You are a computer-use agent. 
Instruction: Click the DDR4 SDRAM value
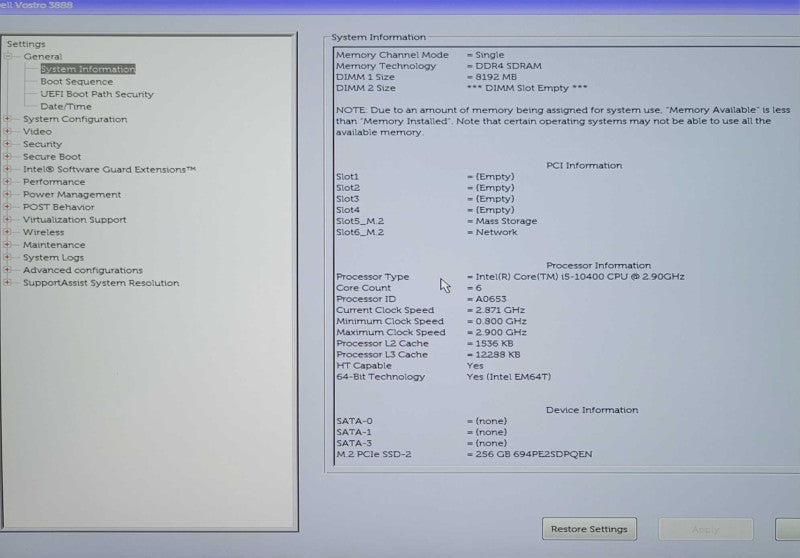point(508,66)
